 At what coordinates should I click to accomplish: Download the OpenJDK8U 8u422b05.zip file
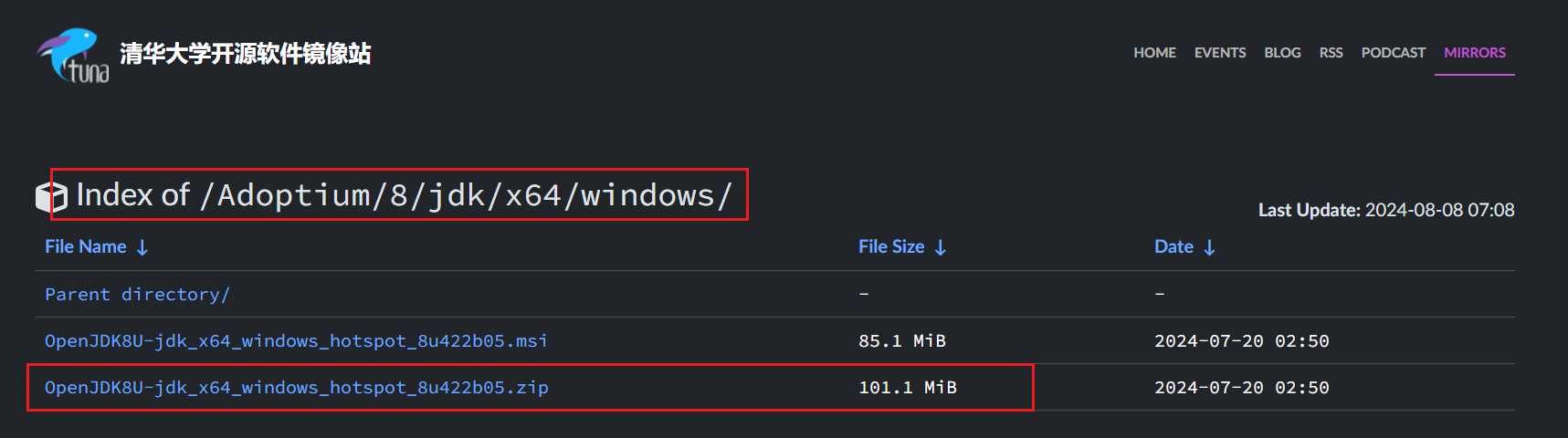[x=297, y=387]
